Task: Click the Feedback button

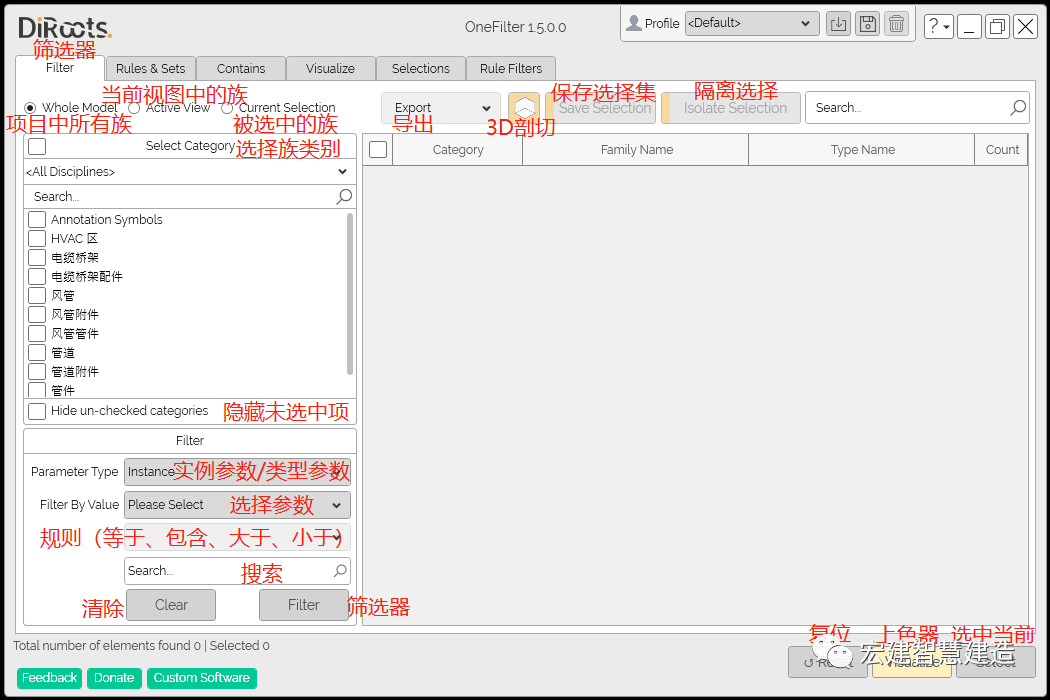Action: pos(49,678)
